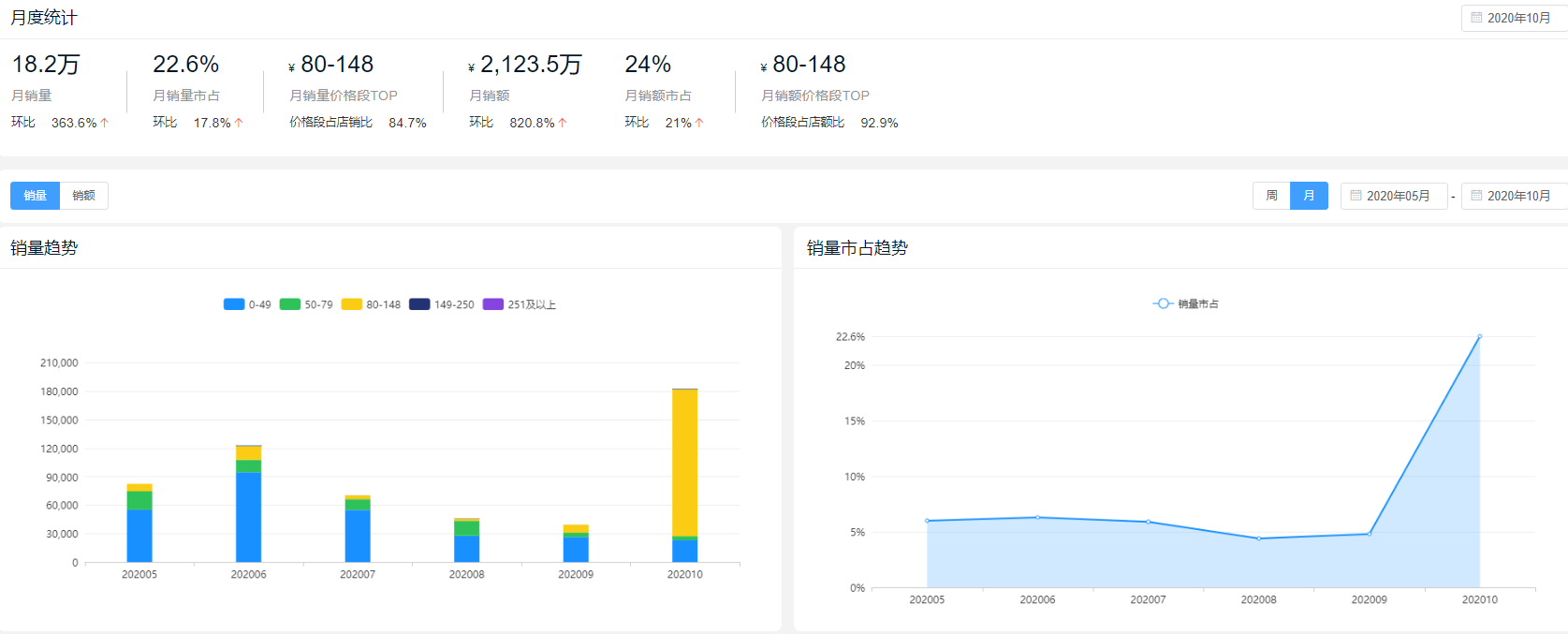
Task: Click the 24% revenue share value
Action: pyautogui.click(x=648, y=65)
